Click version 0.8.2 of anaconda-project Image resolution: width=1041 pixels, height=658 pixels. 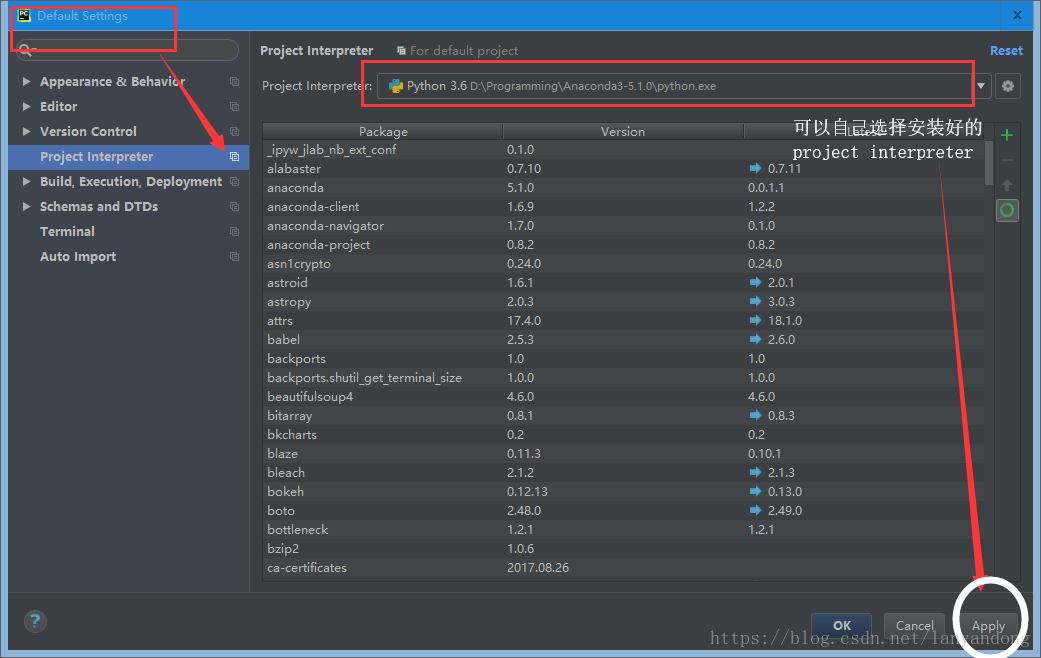click(x=520, y=244)
